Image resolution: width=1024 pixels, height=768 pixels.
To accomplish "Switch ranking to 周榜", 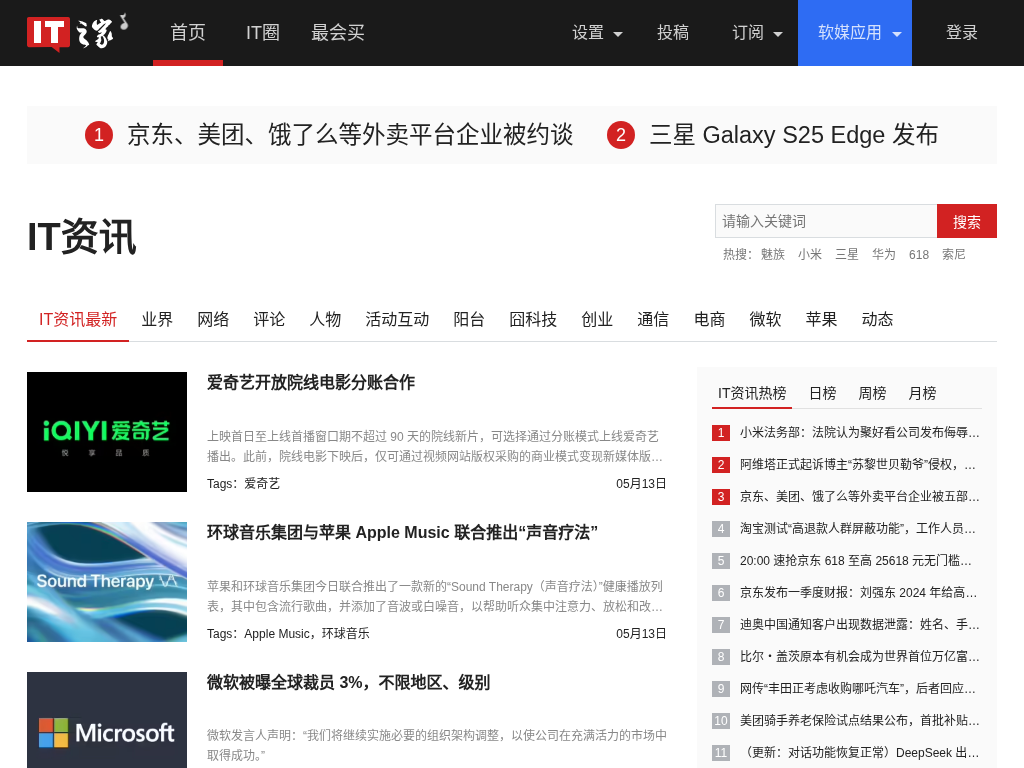I will (x=872, y=393).
